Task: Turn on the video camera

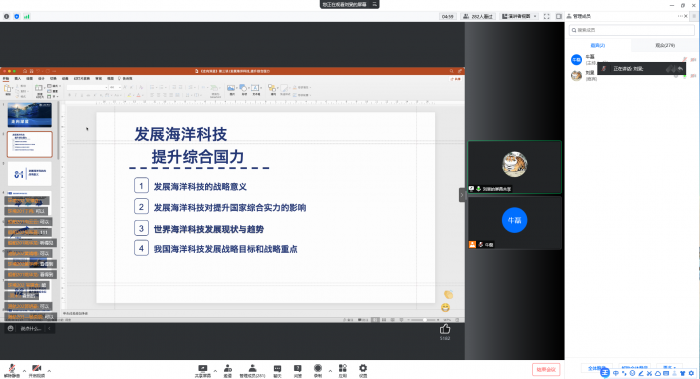Action: pos(37,370)
